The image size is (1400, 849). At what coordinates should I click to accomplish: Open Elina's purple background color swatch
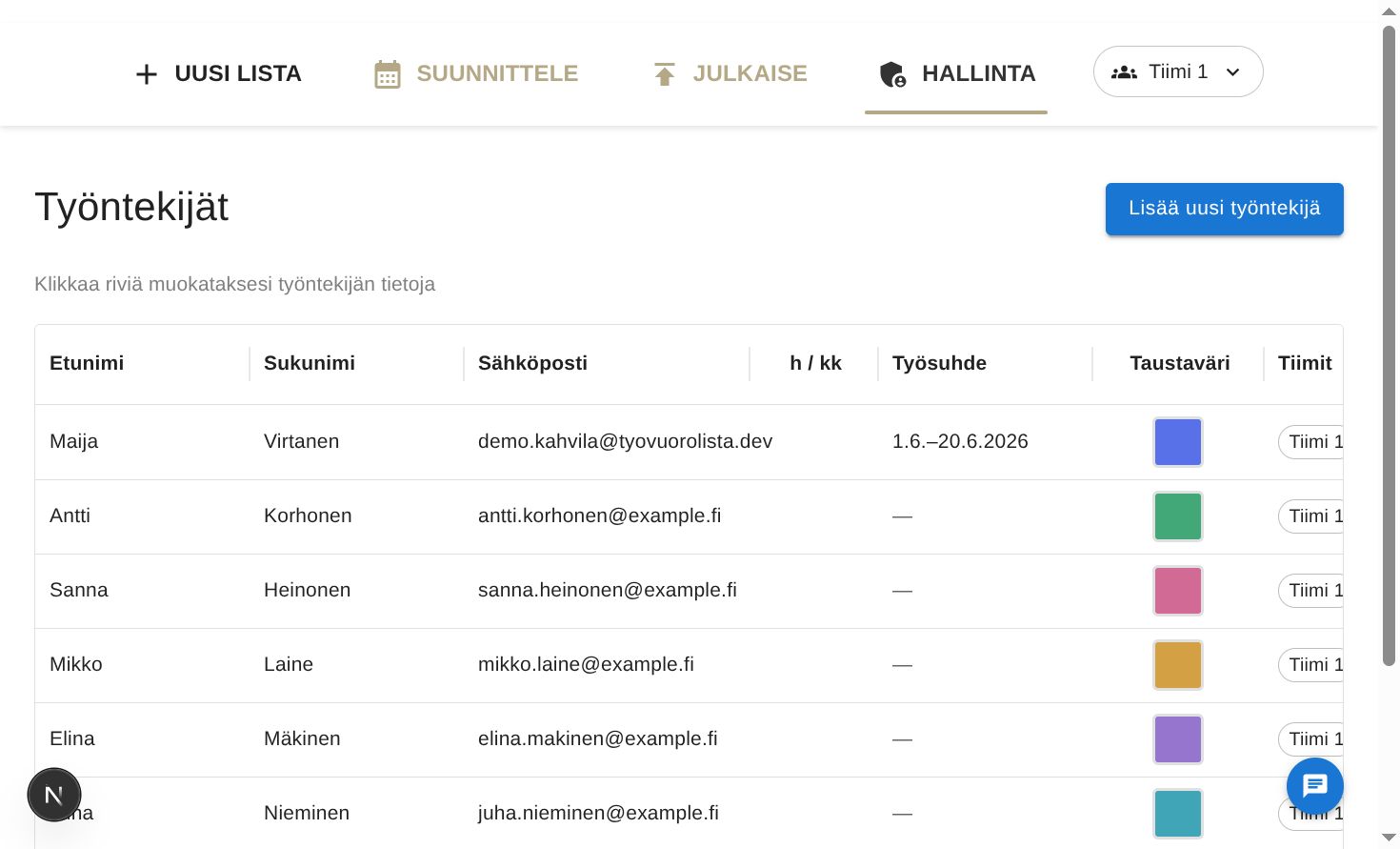pos(1178,739)
